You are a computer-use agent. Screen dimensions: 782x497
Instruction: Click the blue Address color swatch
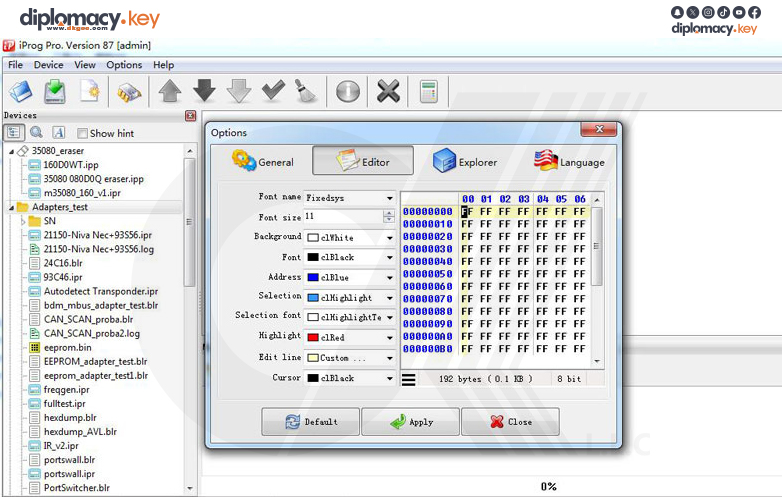[313, 278]
